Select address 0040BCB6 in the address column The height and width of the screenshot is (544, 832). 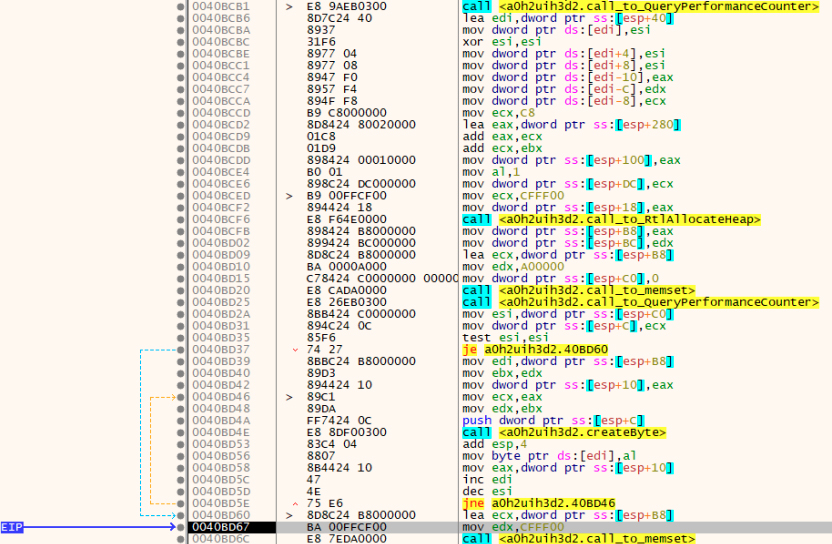(x=221, y=18)
